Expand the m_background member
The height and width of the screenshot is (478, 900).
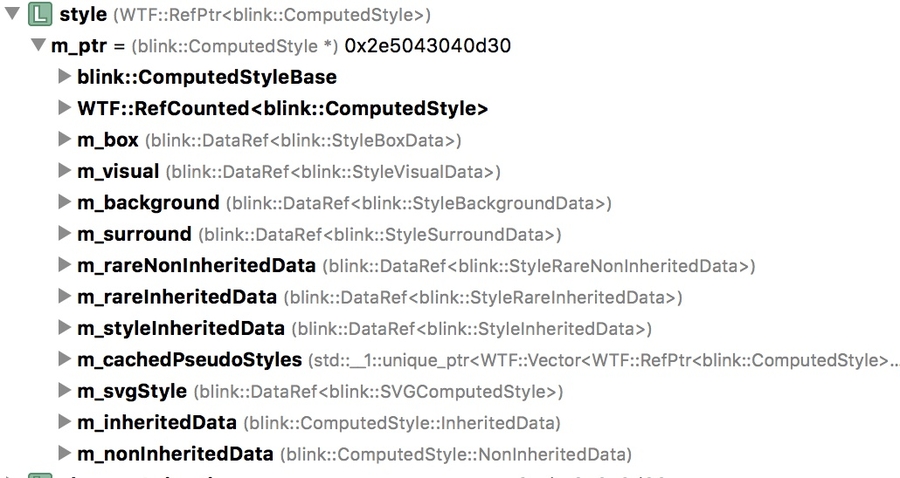[x=65, y=203]
